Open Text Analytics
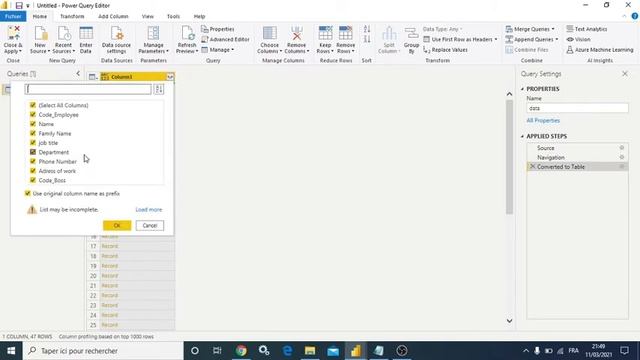 (x=587, y=29)
